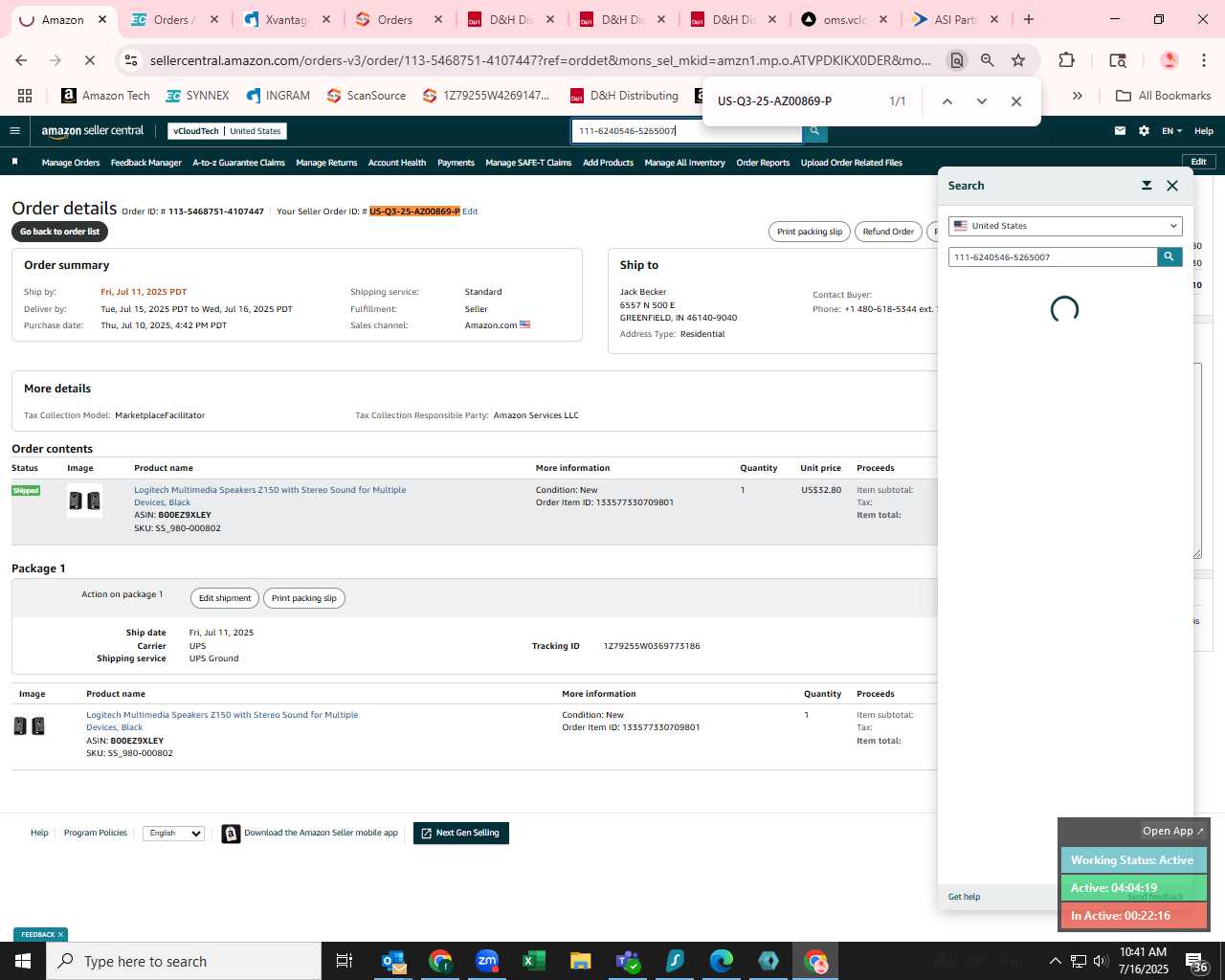Open Get help link in Search panel
Image resolution: width=1225 pixels, height=980 pixels.
[x=964, y=897]
